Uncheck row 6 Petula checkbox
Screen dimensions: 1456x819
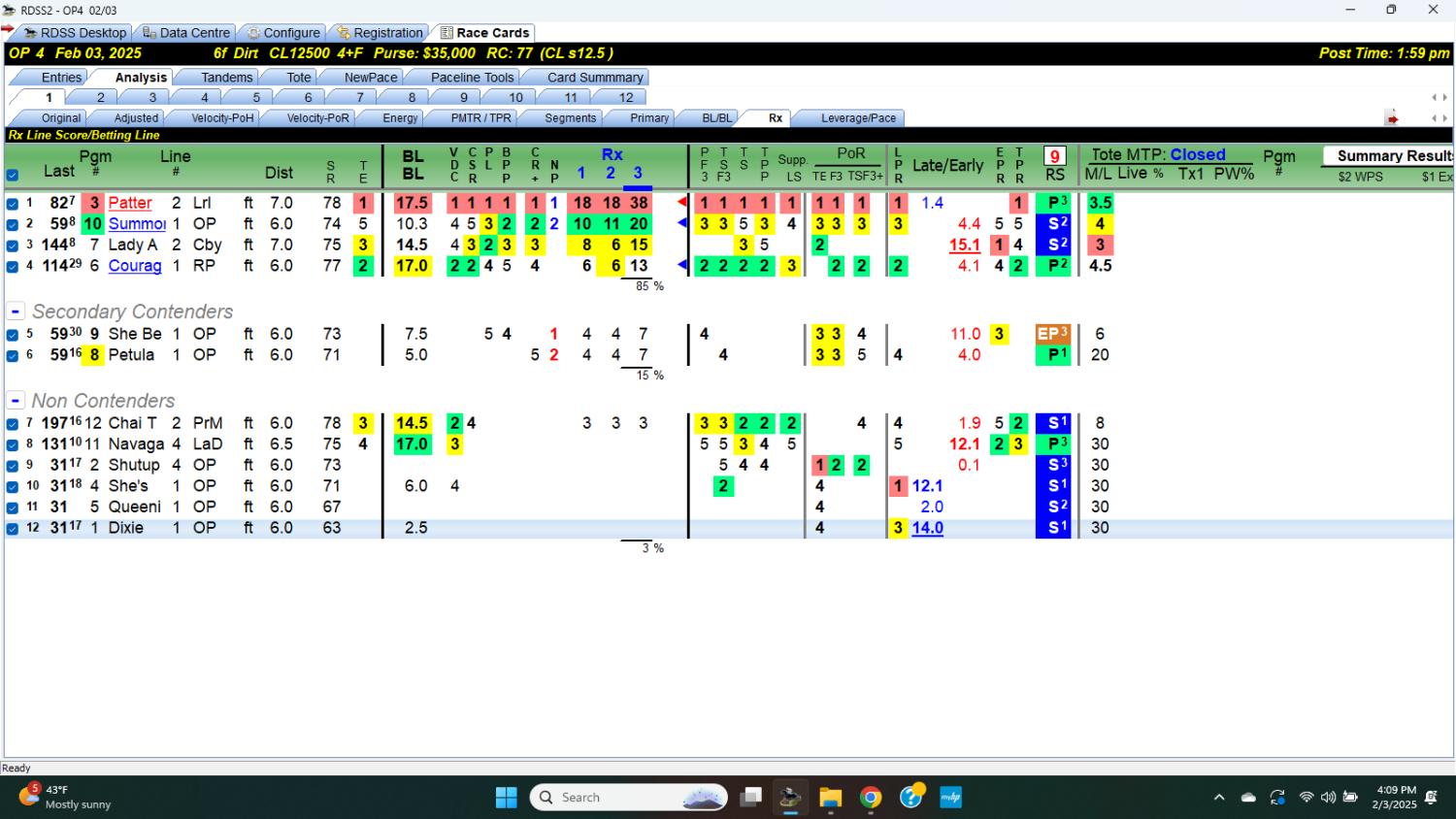(x=12, y=356)
